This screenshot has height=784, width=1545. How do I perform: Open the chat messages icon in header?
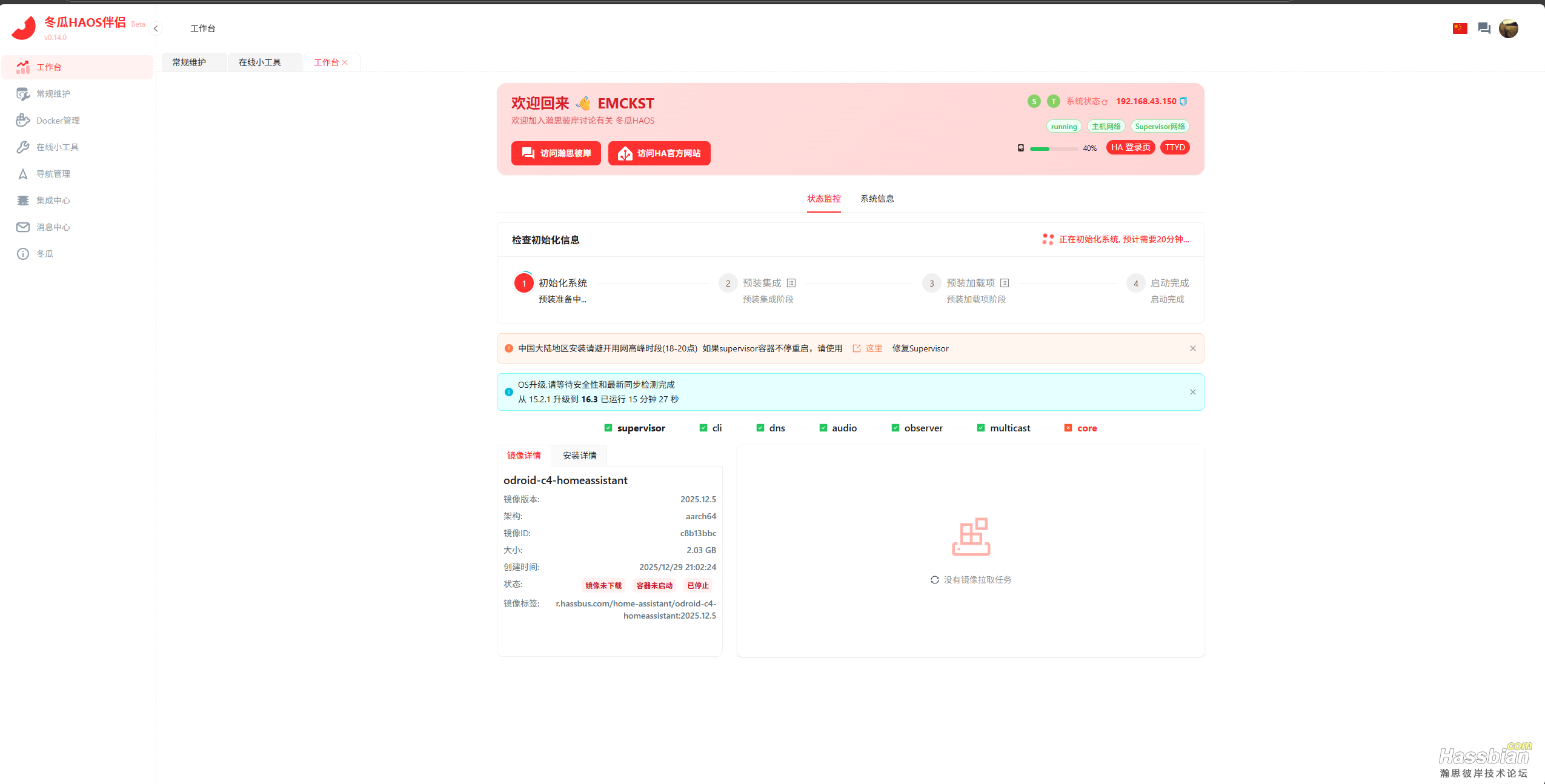tap(1484, 28)
